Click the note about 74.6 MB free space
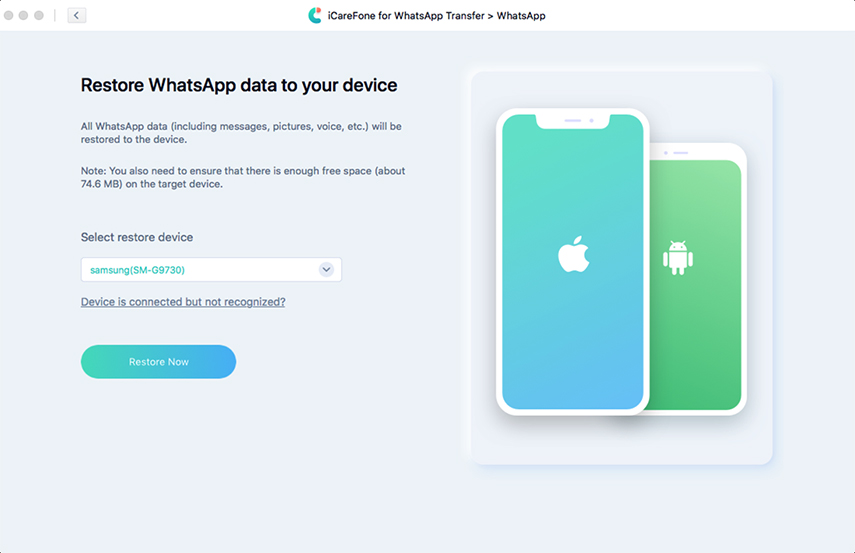 243,177
